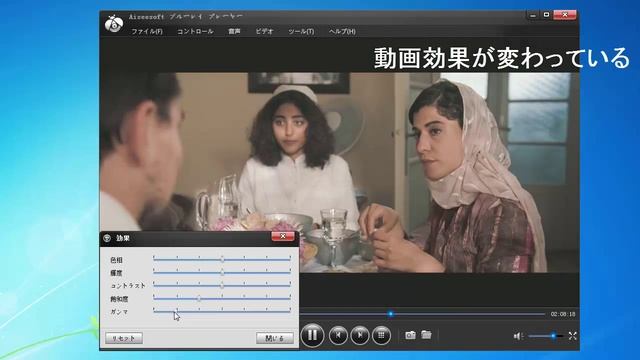Open the snapshot folder icon
This screenshot has width=640, height=360.
[426, 335]
